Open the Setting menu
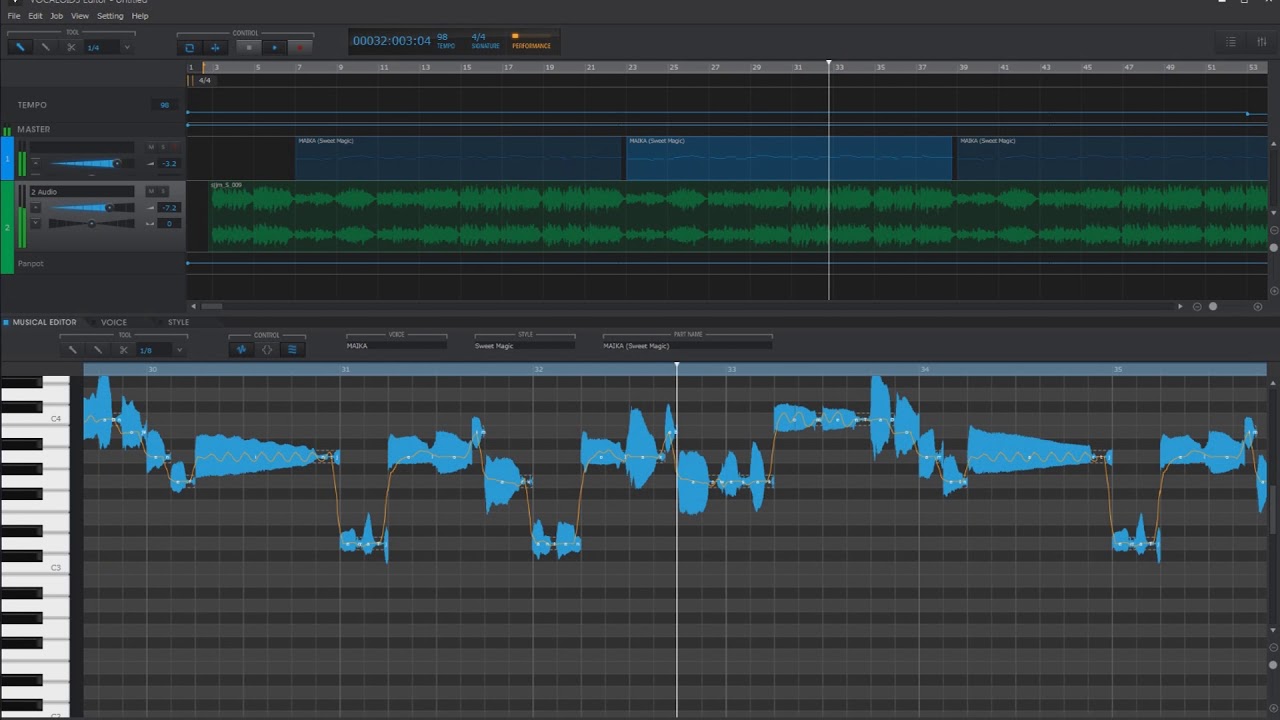 110,16
